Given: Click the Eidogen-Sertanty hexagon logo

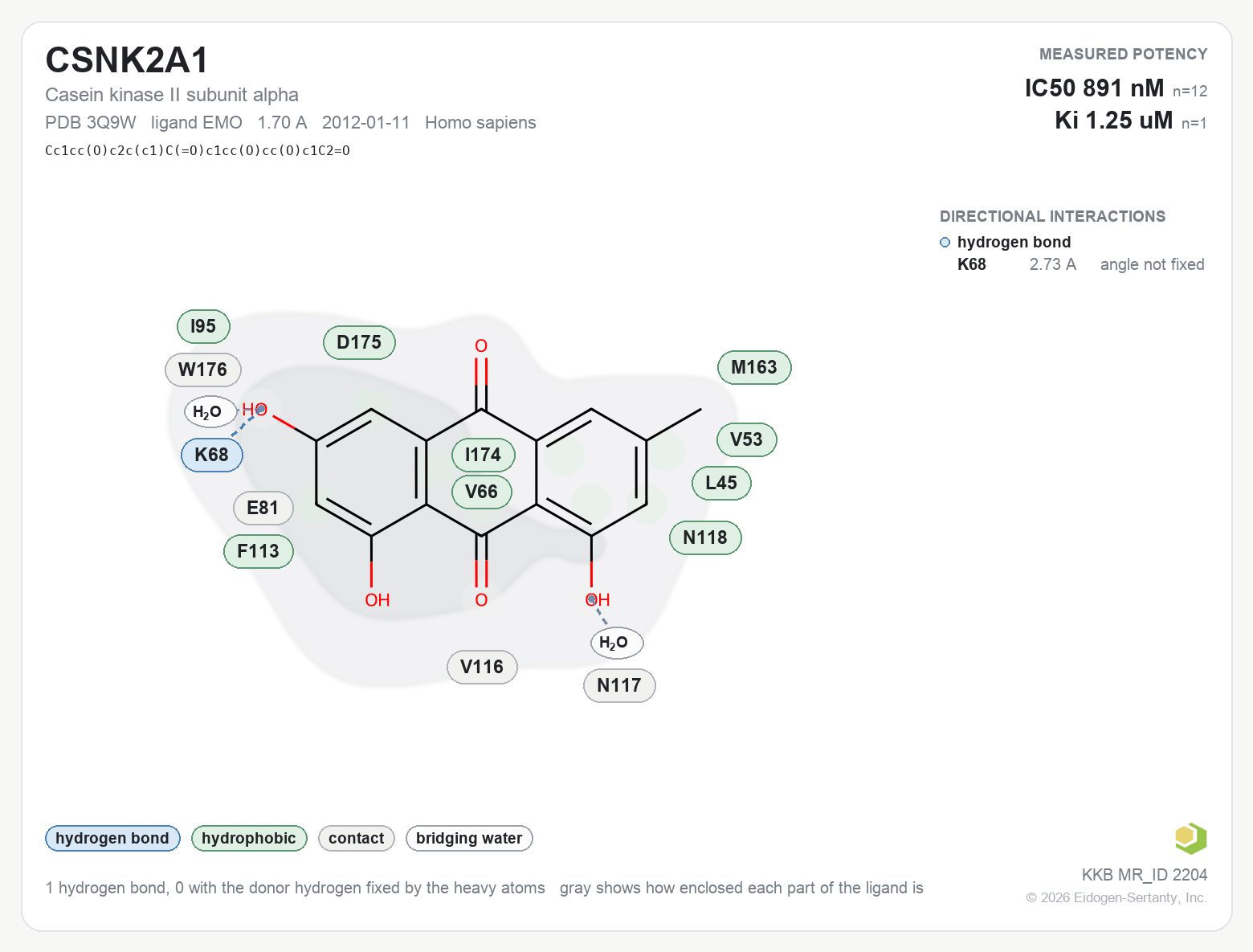Looking at the screenshot, I should coord(1190,838).
